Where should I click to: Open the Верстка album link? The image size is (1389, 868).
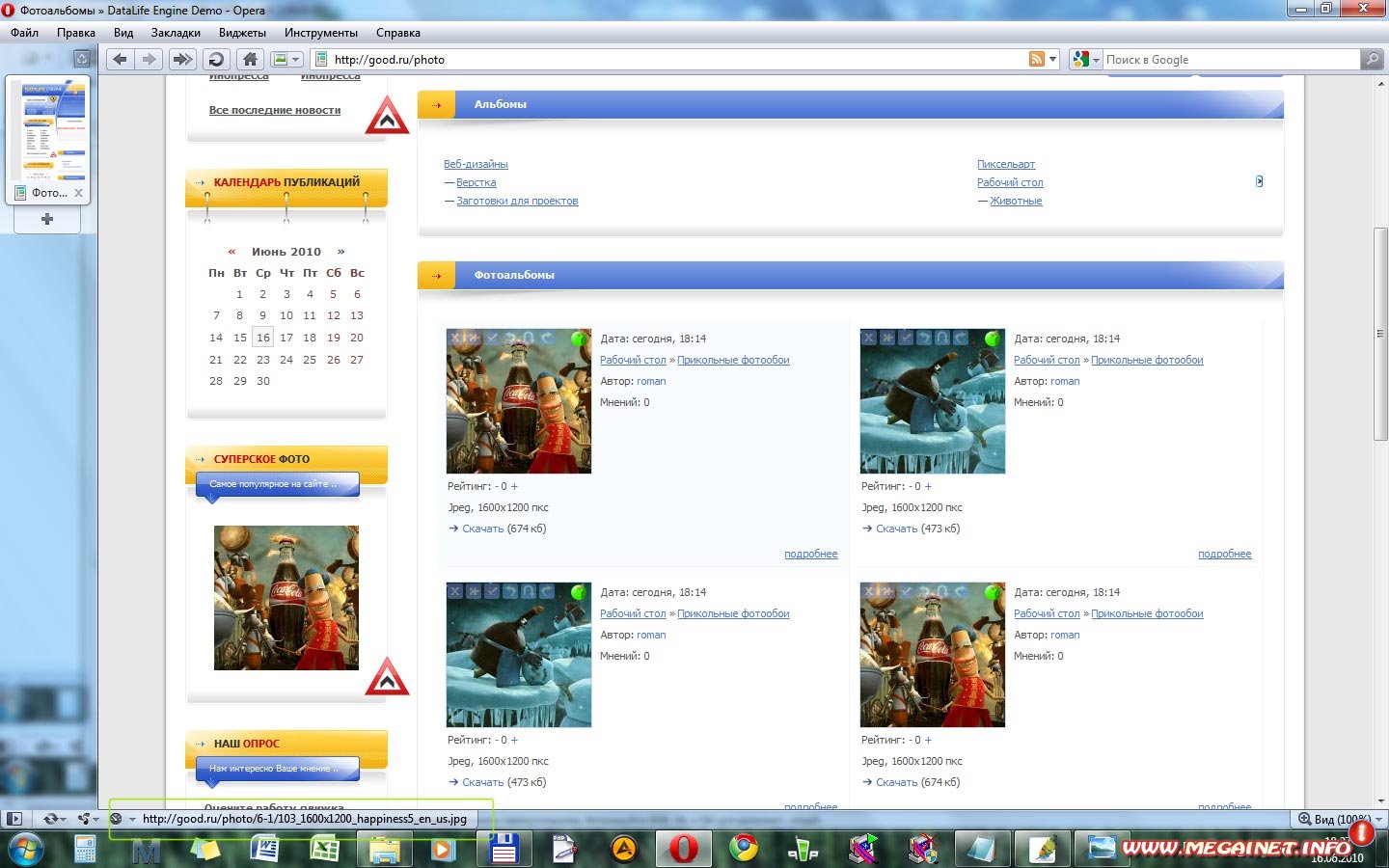coord(477,182)
